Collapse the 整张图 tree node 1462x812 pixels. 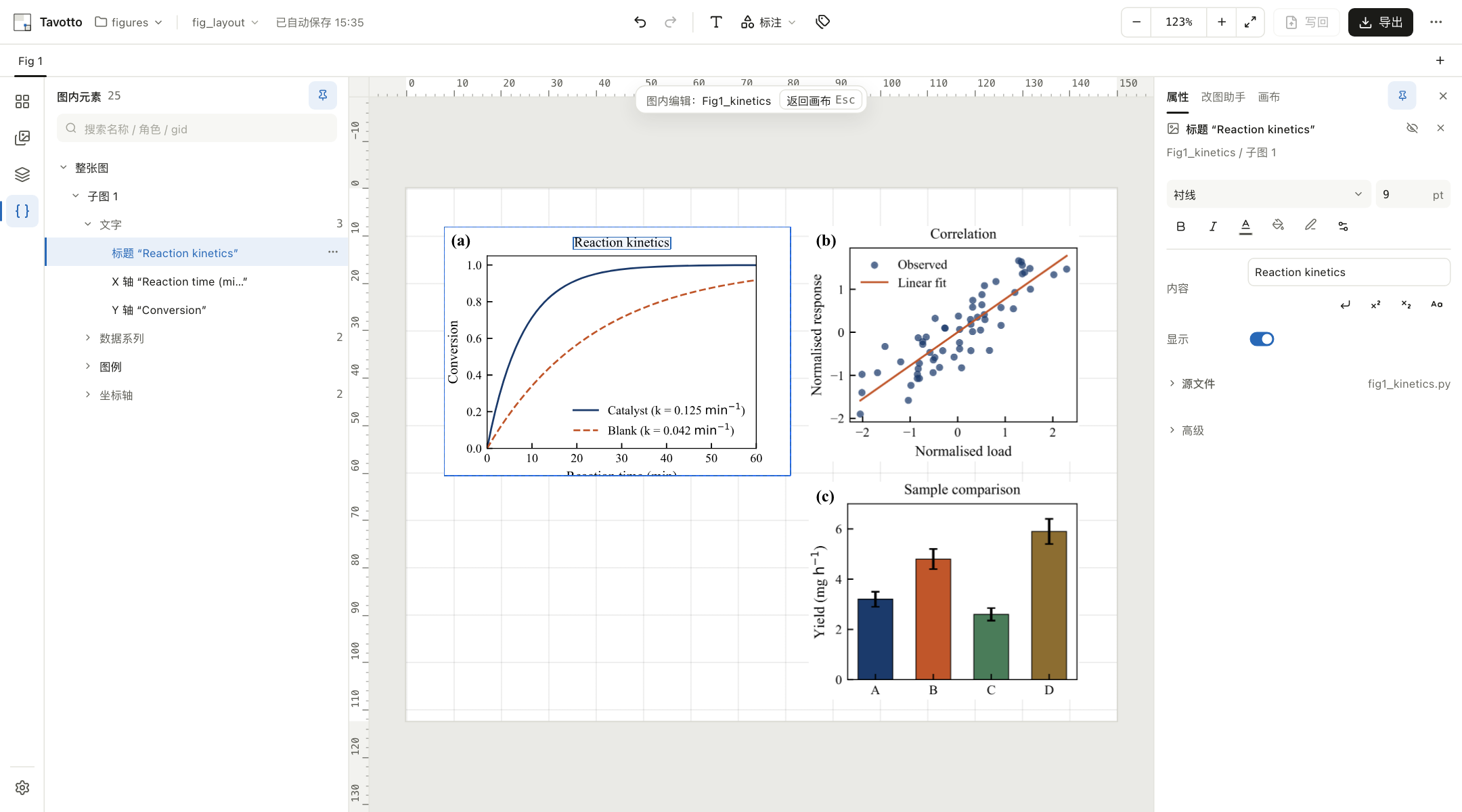(63, 167)
